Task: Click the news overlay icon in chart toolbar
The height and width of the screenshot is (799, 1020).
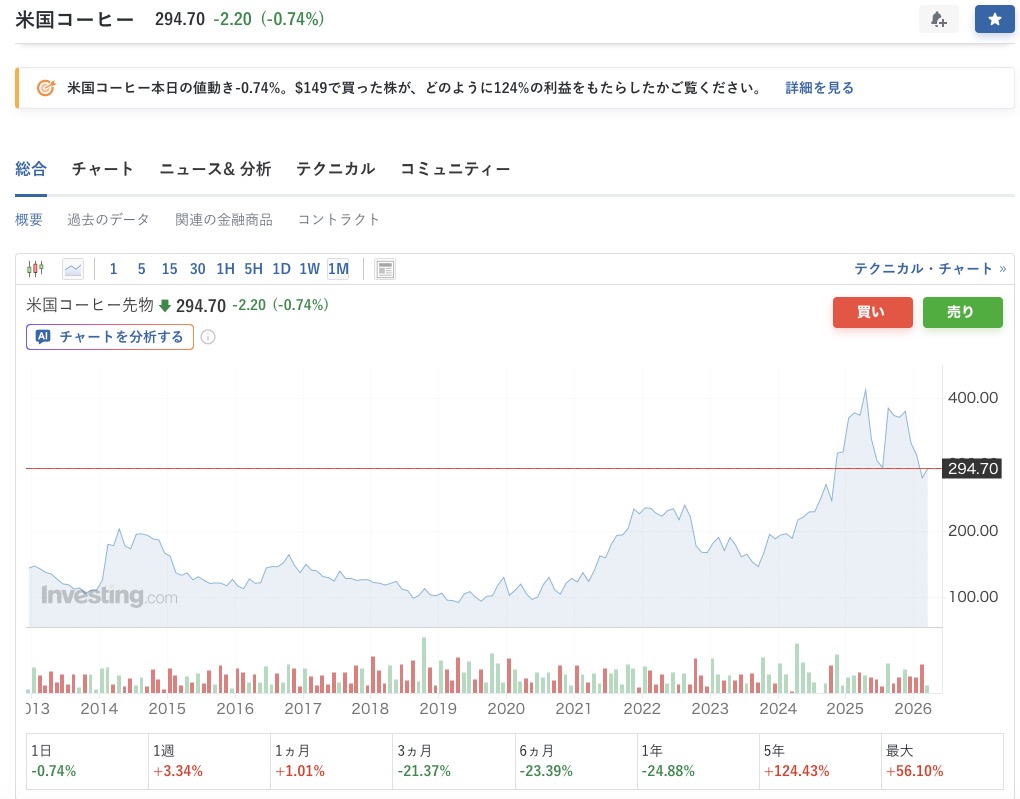Action: pos(385,268)
